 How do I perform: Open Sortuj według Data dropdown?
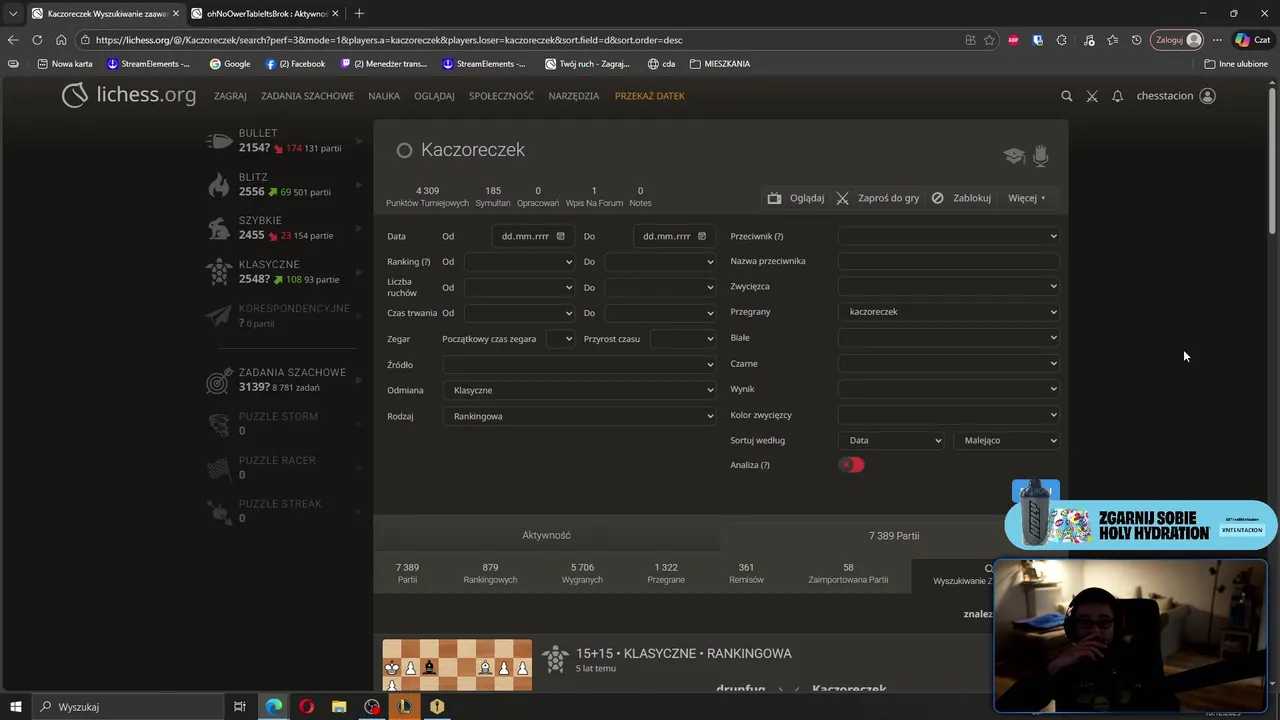891,440
